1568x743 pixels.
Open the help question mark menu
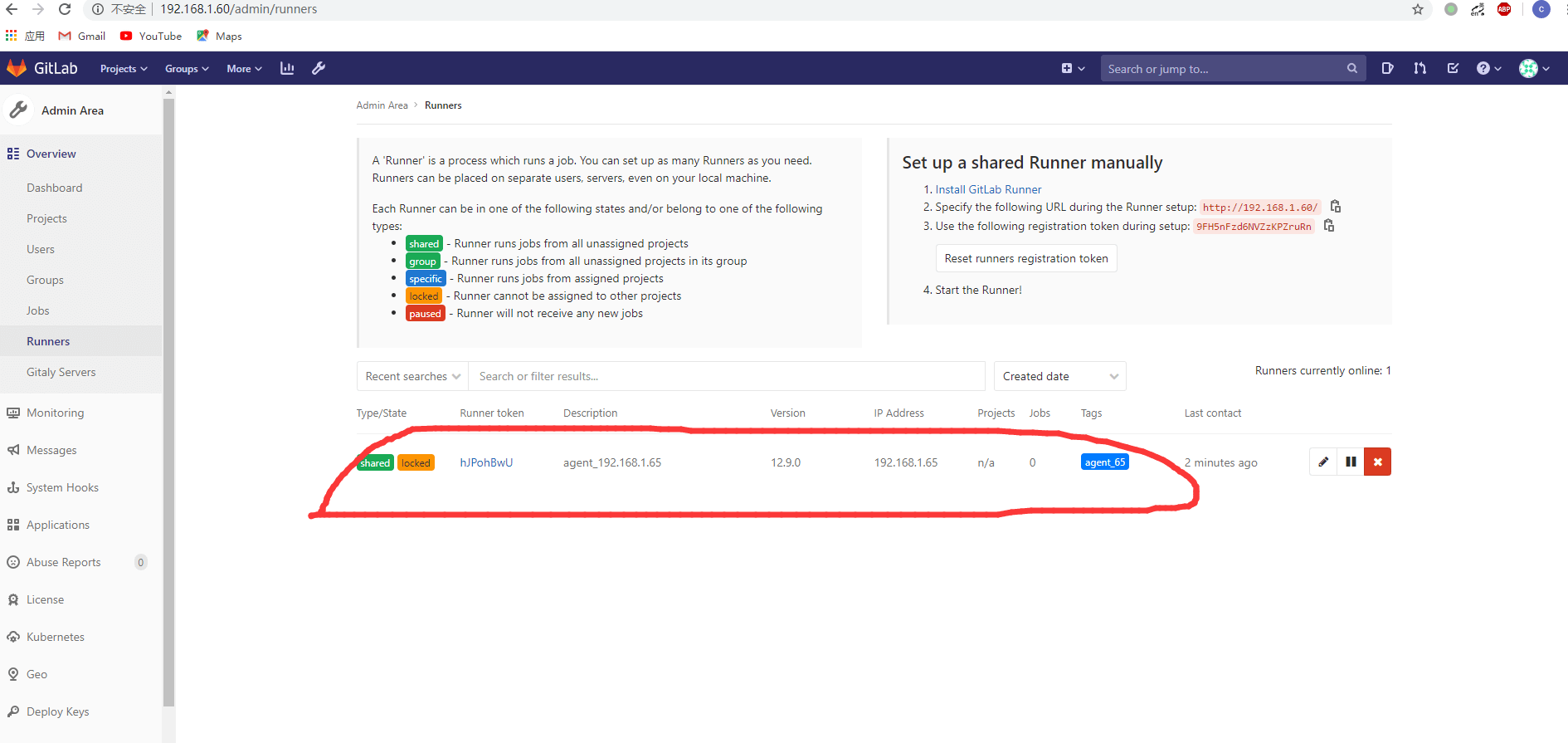(x=1488, y=68)
